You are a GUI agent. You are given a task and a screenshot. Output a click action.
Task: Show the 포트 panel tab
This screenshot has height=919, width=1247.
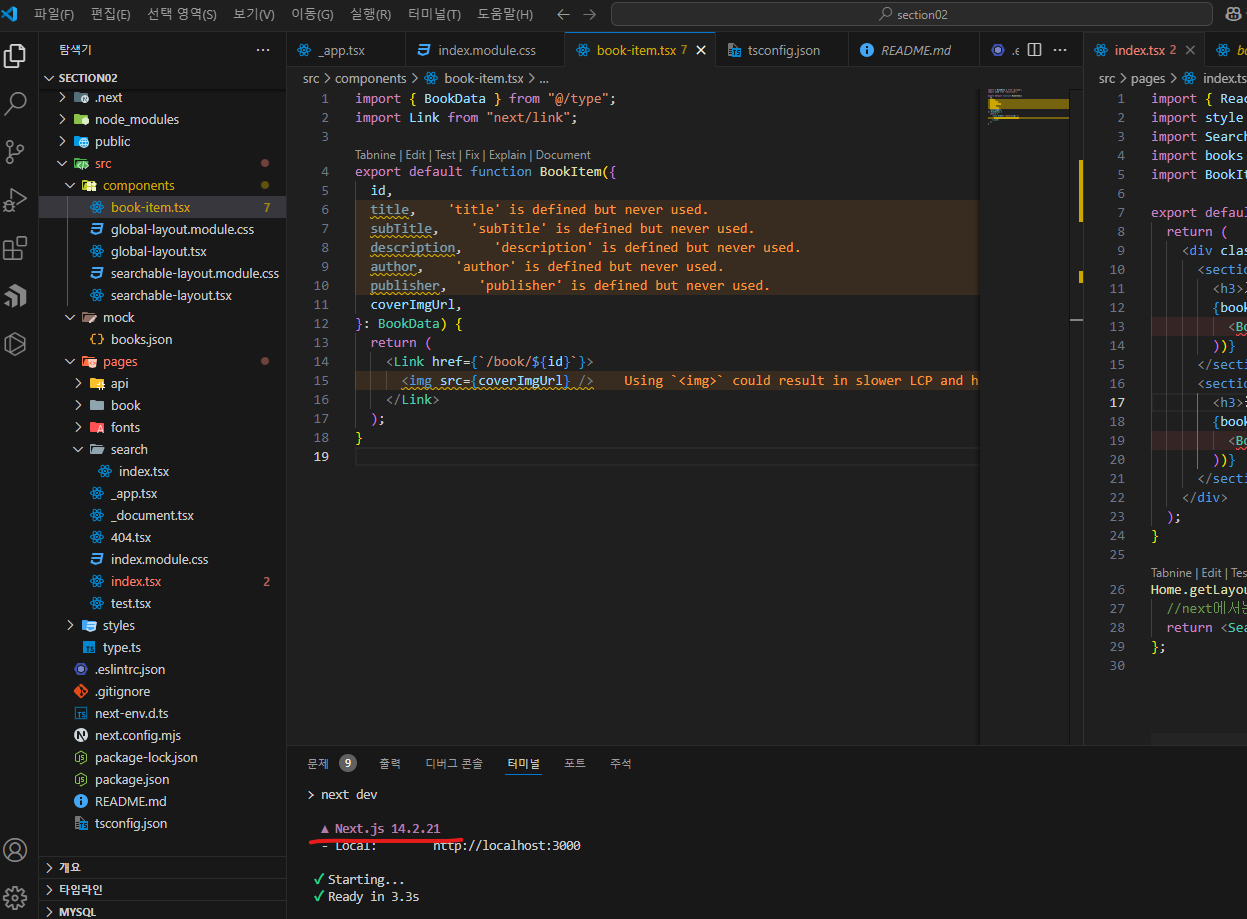(x=575, y=763)
